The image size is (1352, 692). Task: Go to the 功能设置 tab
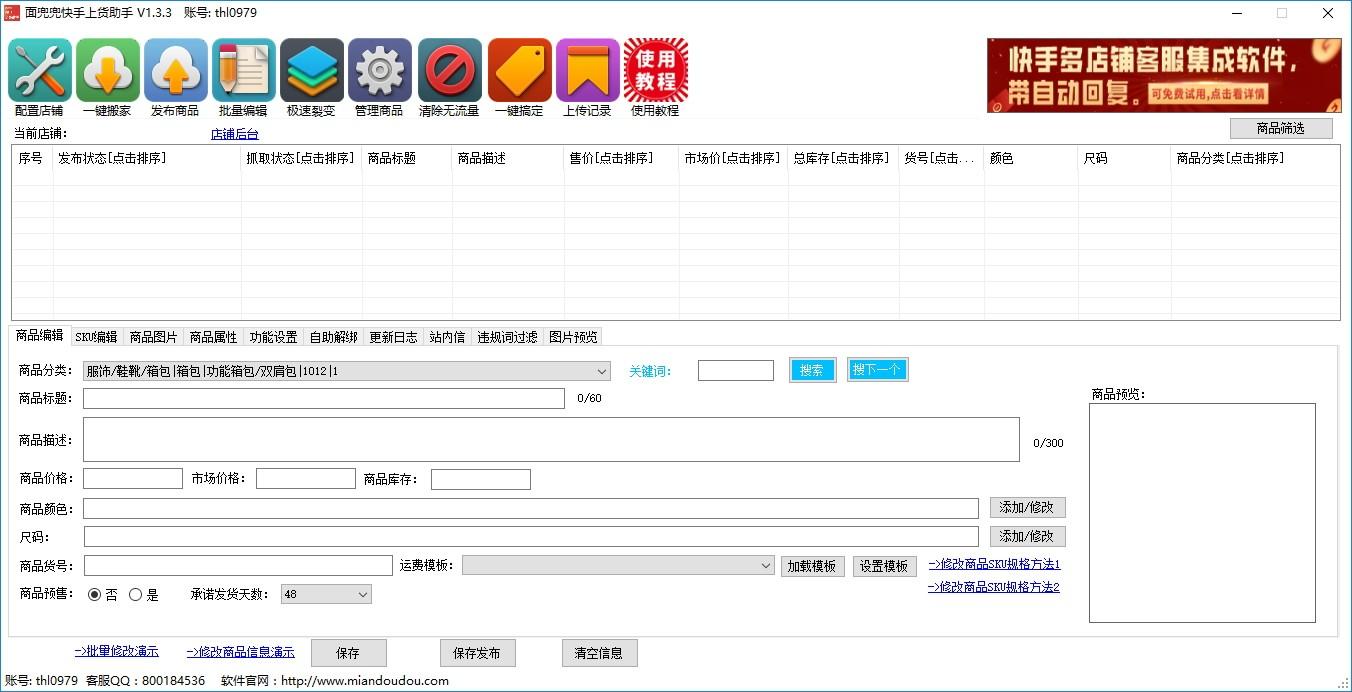274,337
